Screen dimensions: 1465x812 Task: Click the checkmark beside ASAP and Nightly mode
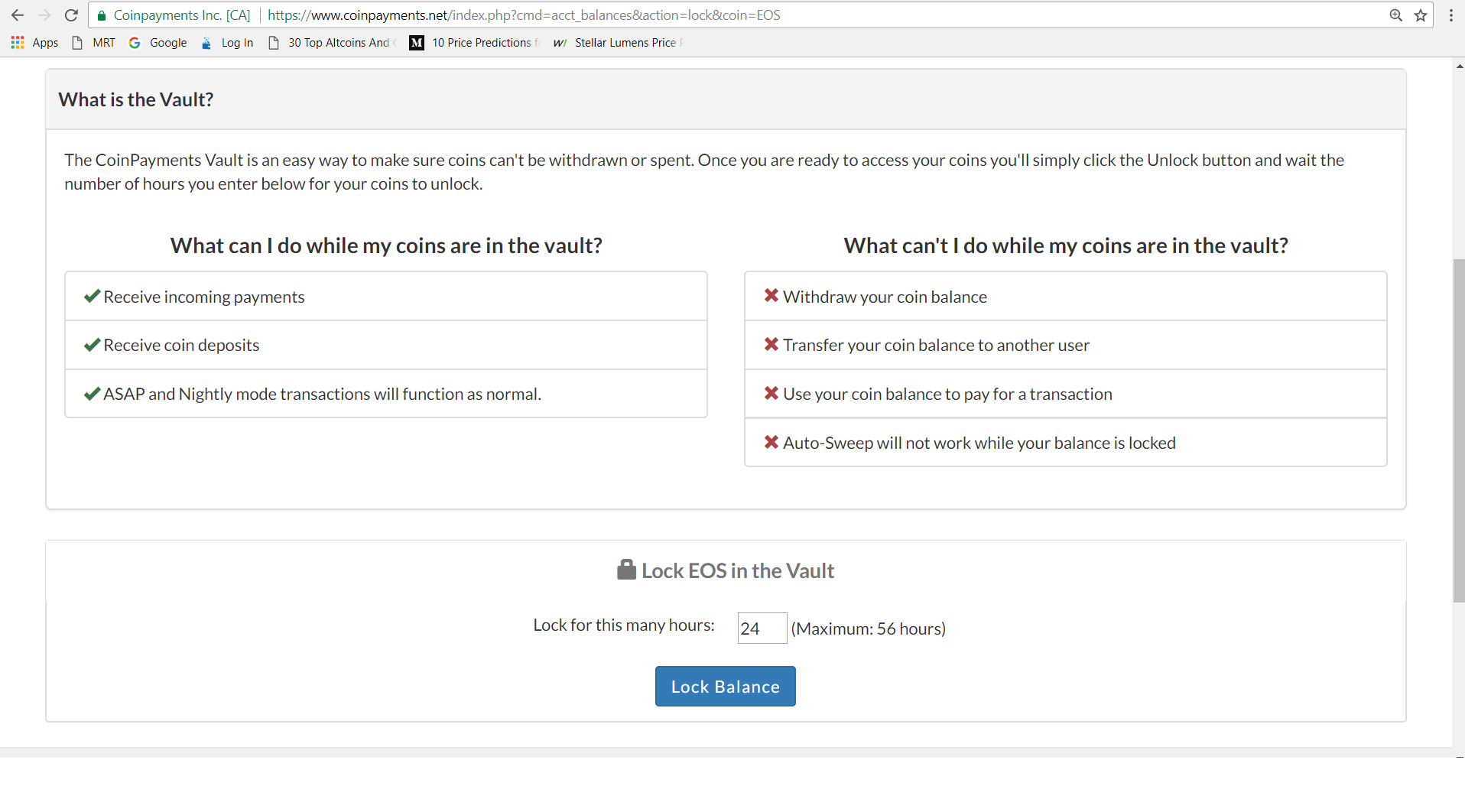click(92, 394)
